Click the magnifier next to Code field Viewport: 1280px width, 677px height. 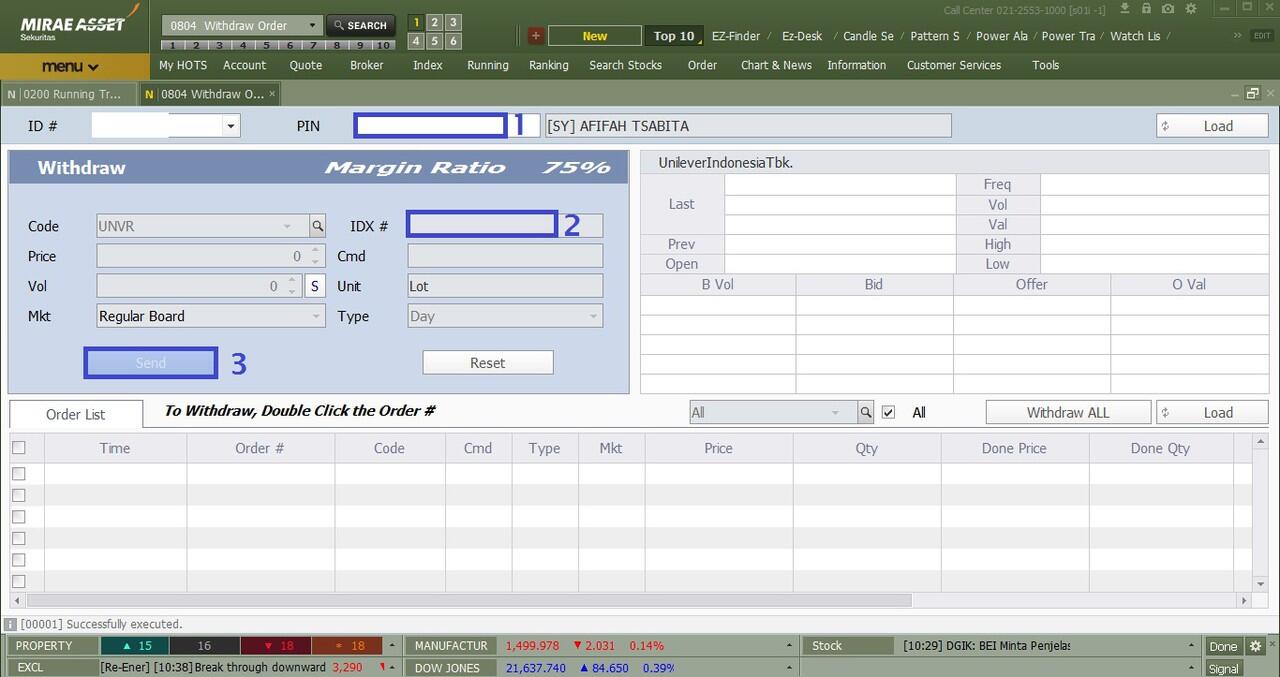point(317,226)
